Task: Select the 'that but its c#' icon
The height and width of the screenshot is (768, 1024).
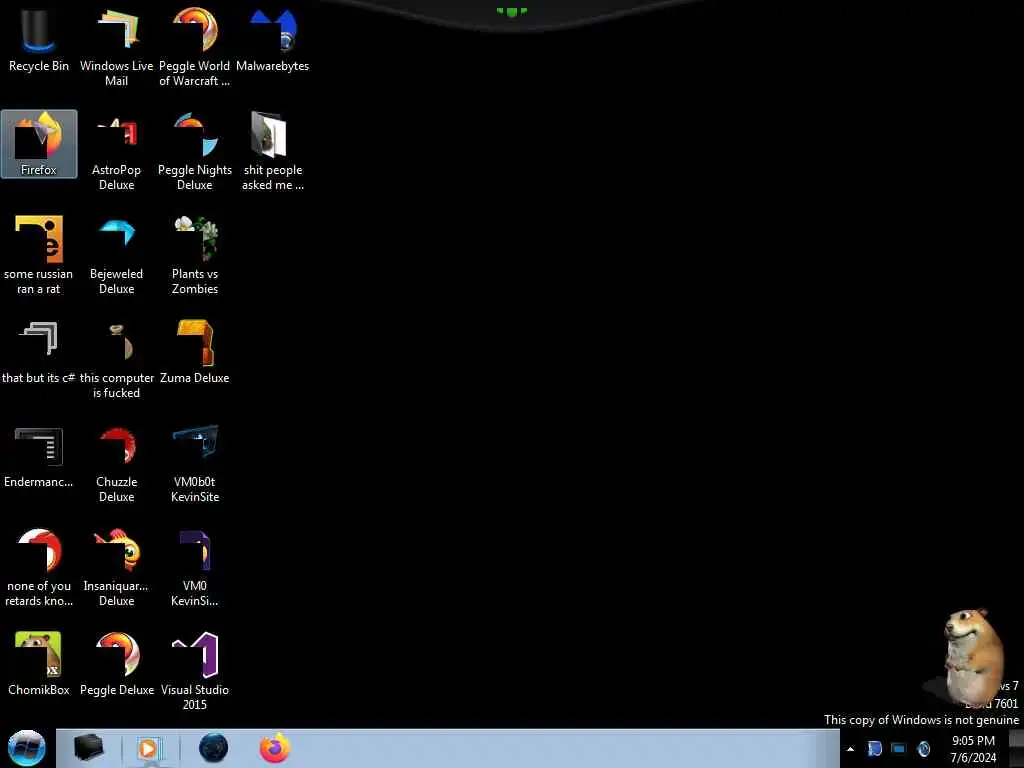Action: pos(39,353)
